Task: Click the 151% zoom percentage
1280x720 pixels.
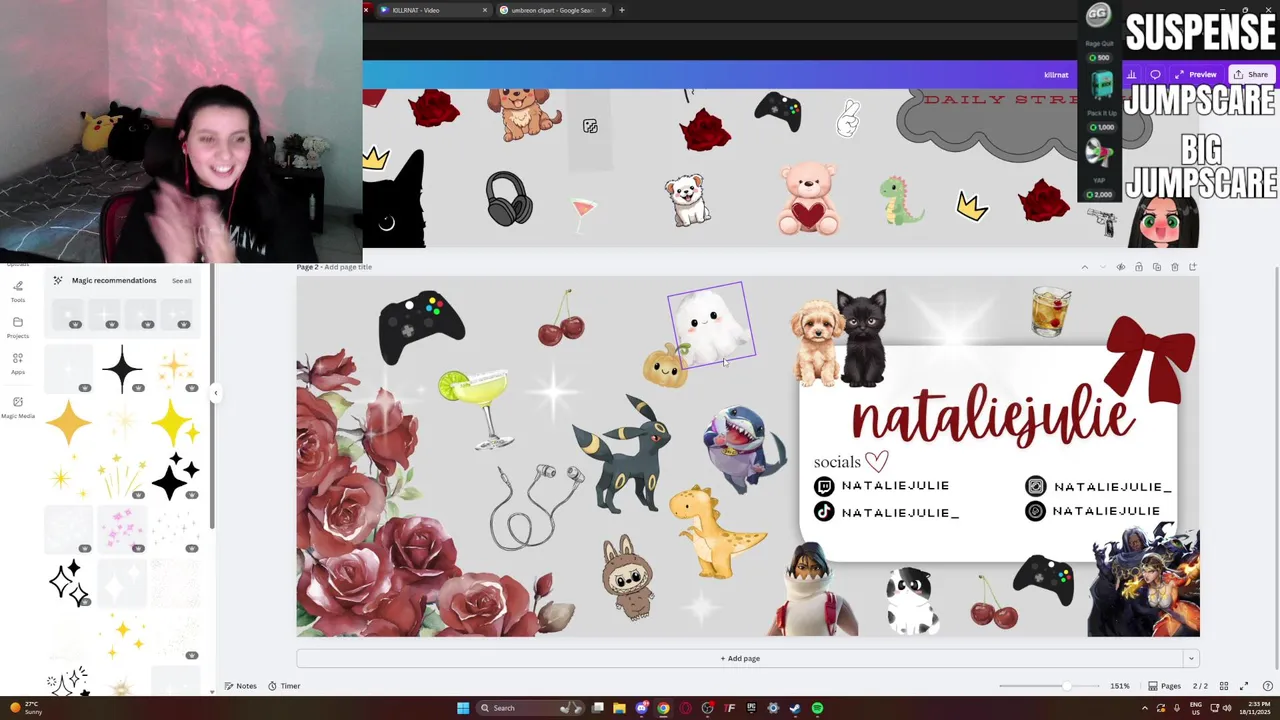Action: click(1119, 686)
